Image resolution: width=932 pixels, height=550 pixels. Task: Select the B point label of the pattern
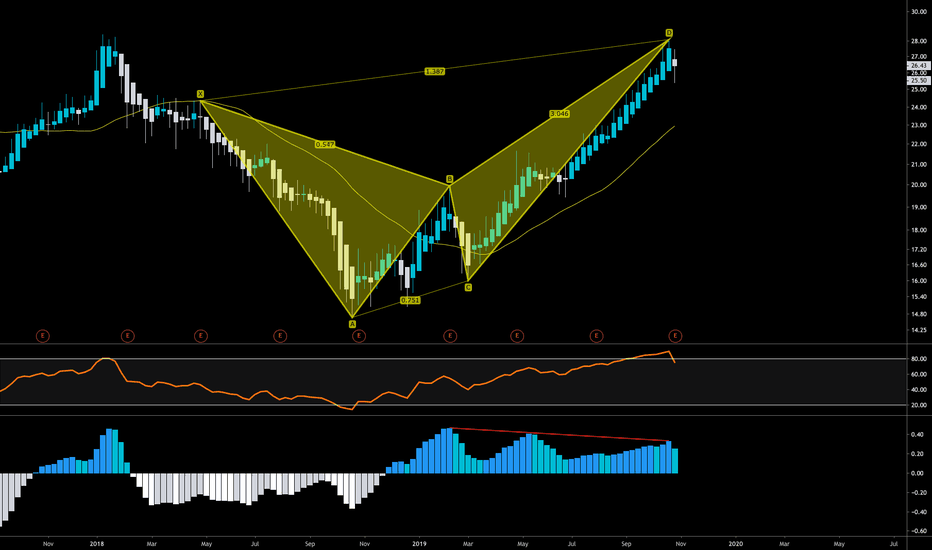(x=449, y=179)
